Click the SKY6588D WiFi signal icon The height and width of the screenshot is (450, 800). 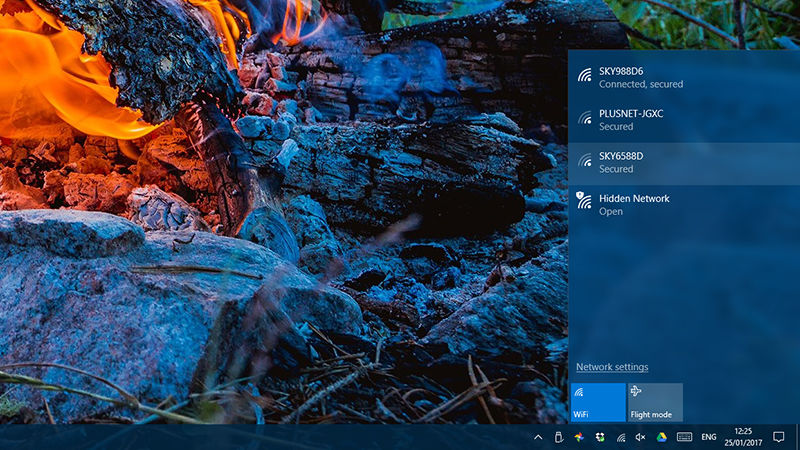[585, 160]
